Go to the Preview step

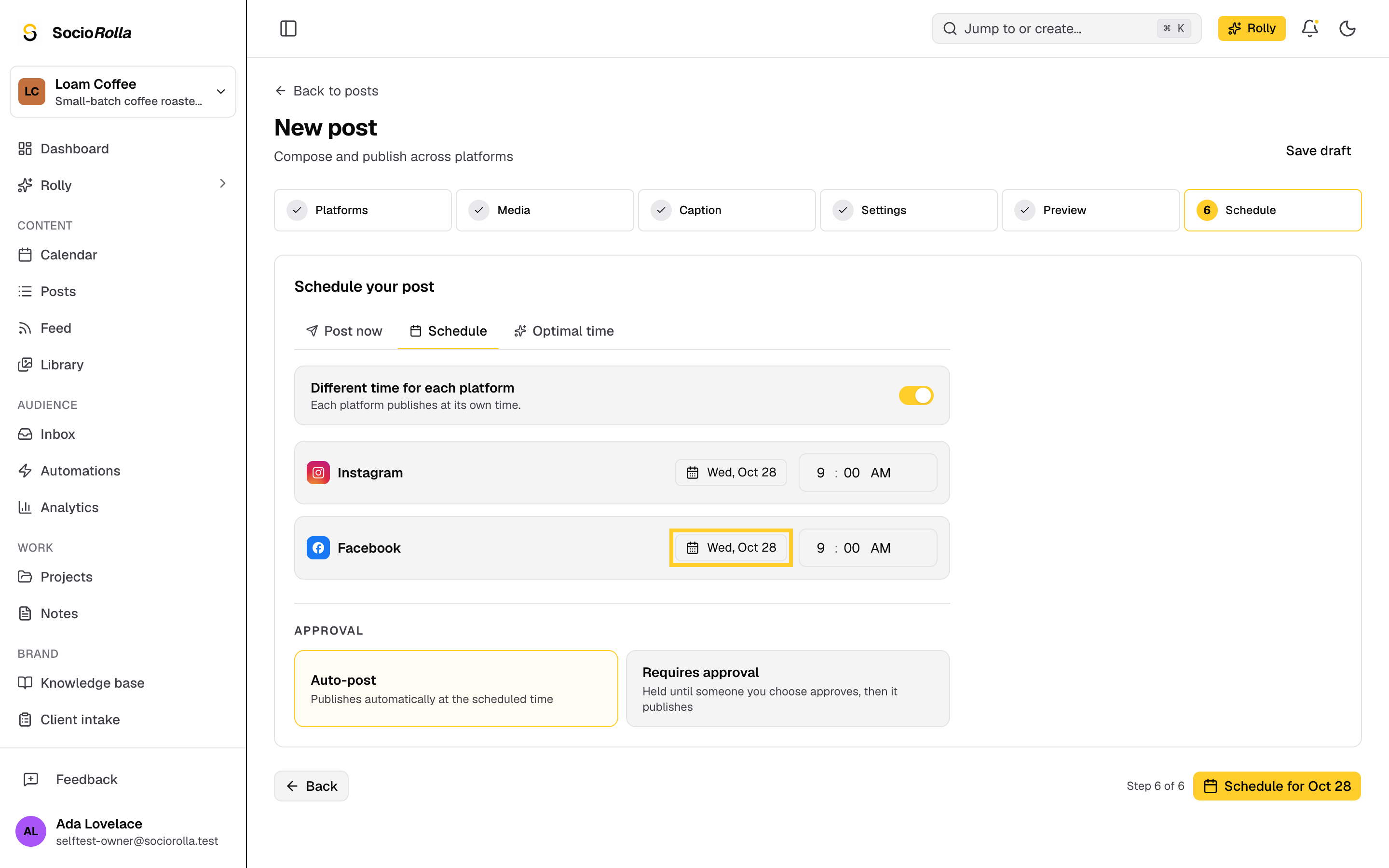pyautogui.click(x=1090, y=210)
